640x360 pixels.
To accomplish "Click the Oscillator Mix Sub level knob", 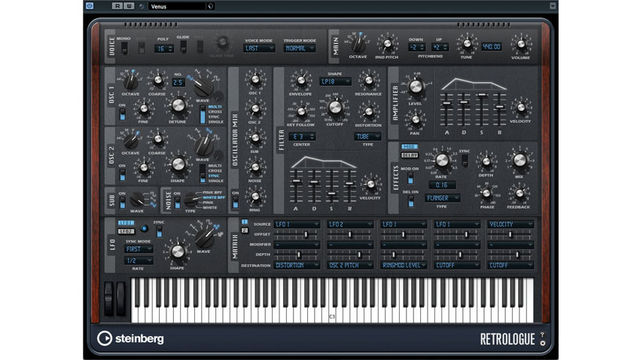I will (x=255, y=138).
